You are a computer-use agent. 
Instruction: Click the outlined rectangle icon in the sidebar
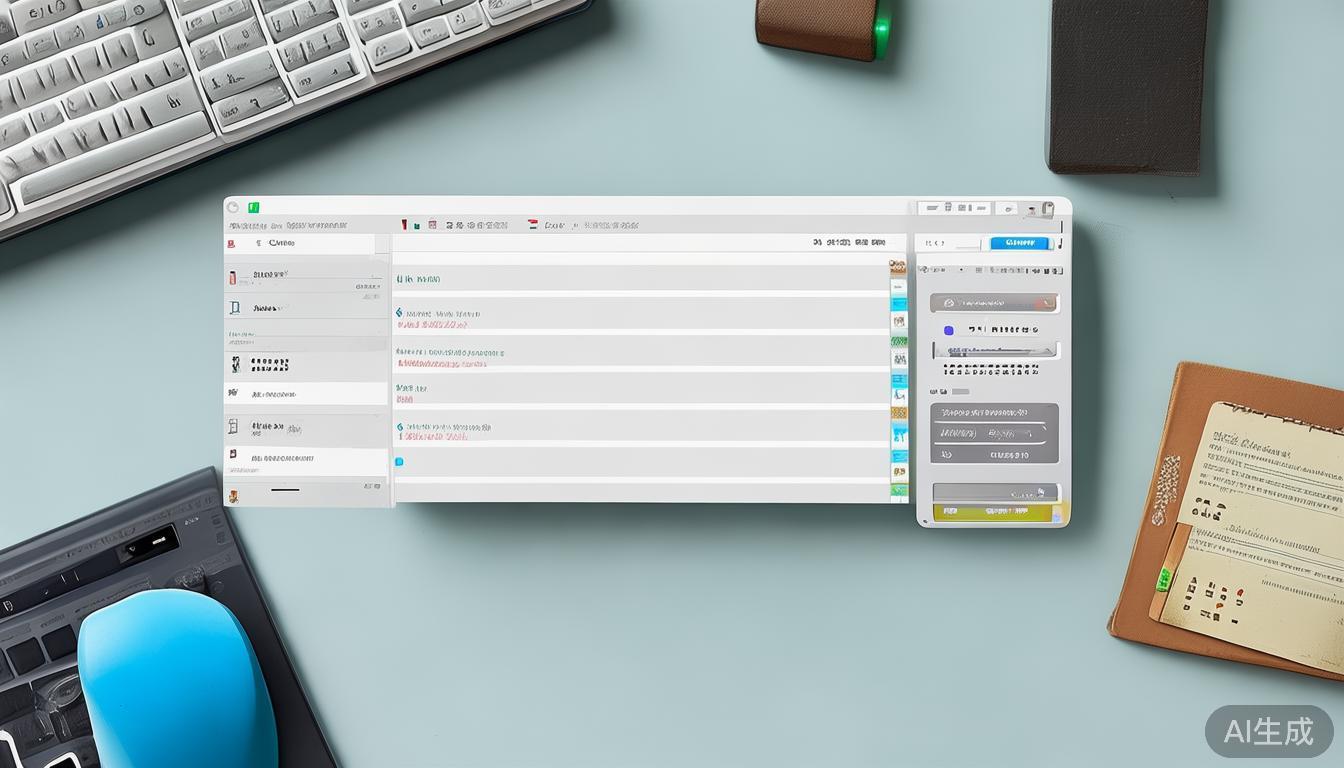coord(234,308)
